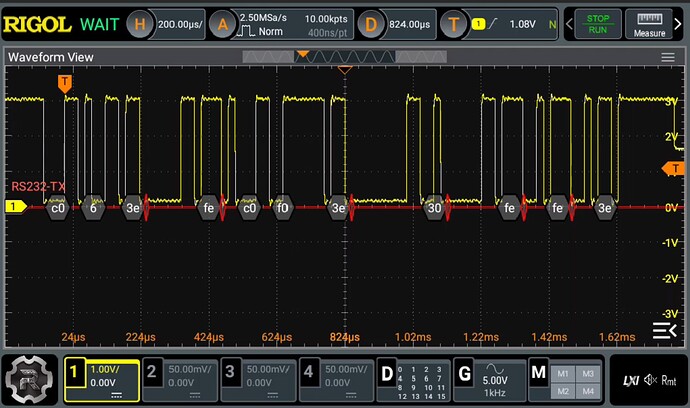Viewport: 690px width, 408px height.
Task: Select the decoded byte 30
Action: 434,208
